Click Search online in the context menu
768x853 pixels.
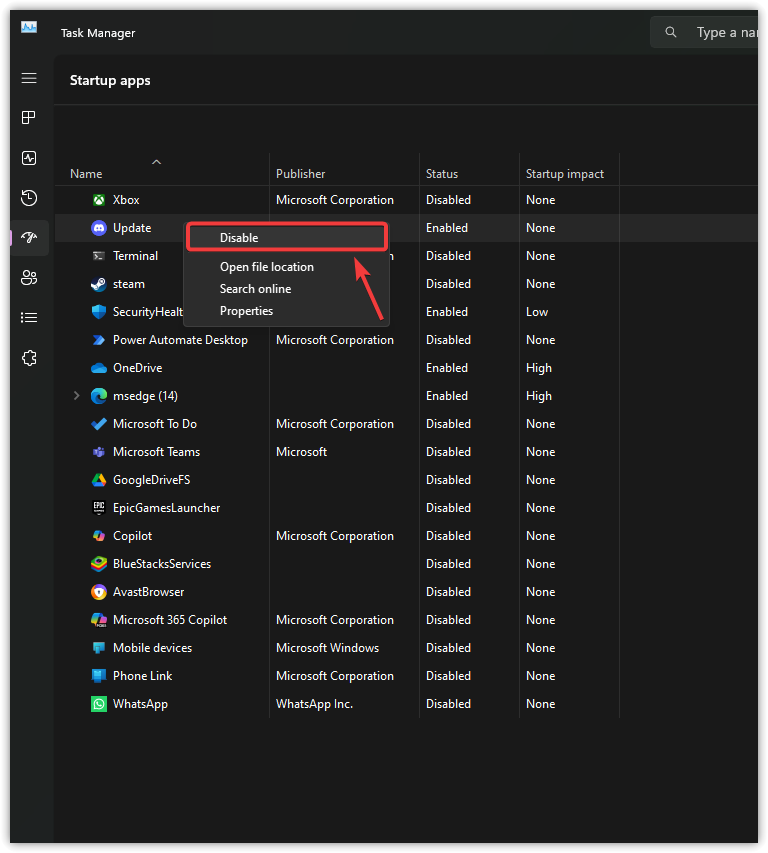255,288
